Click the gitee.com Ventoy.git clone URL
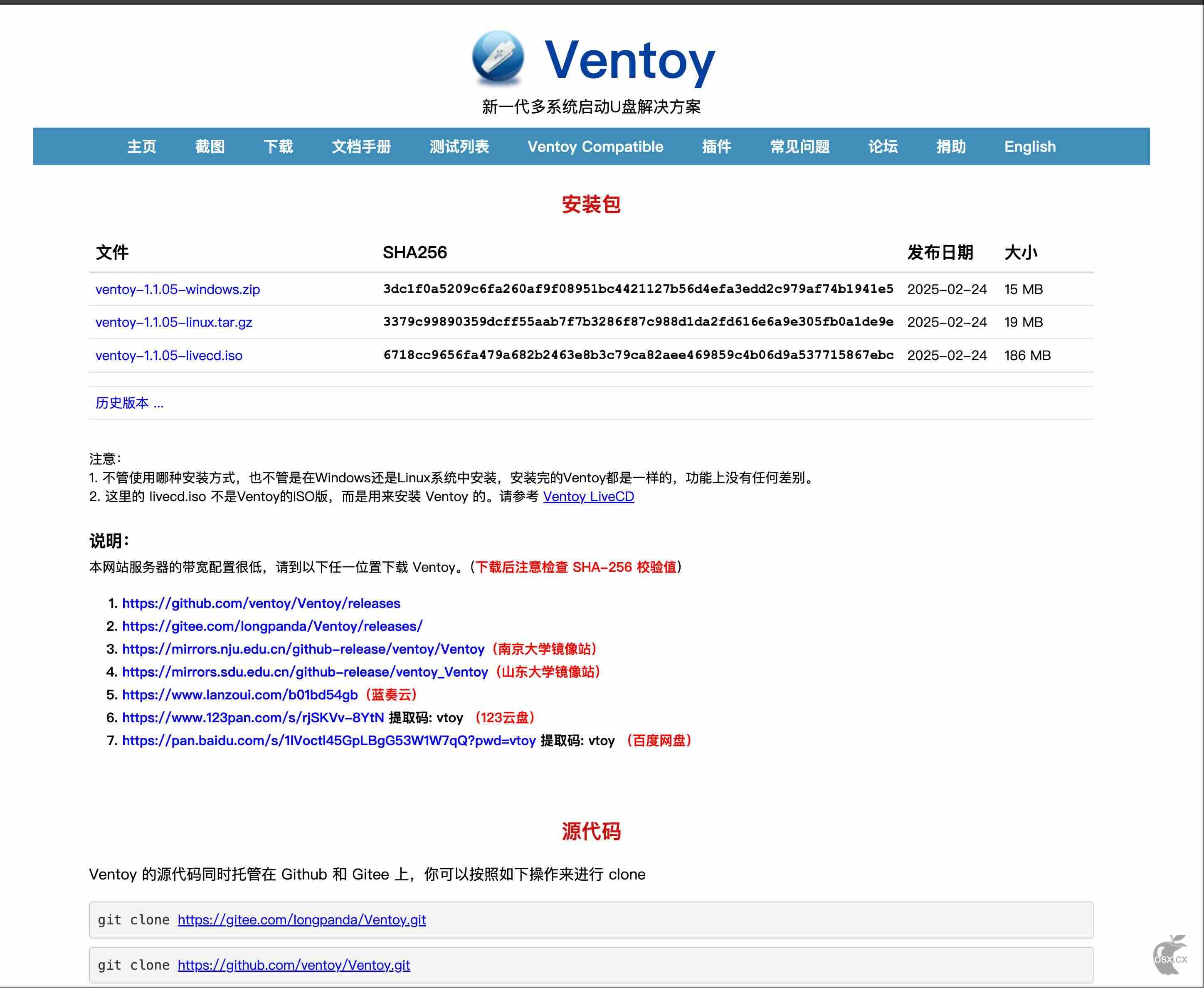This screenshot has height=988, width=1204. click(x=301, y=920)
